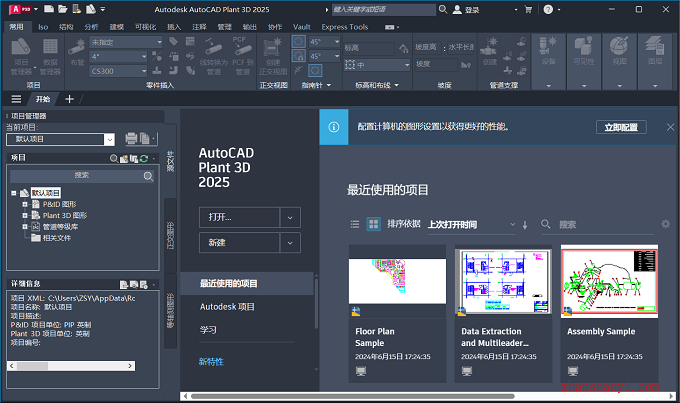Open the Assembly Sample thumbnail

pos(609,281)
